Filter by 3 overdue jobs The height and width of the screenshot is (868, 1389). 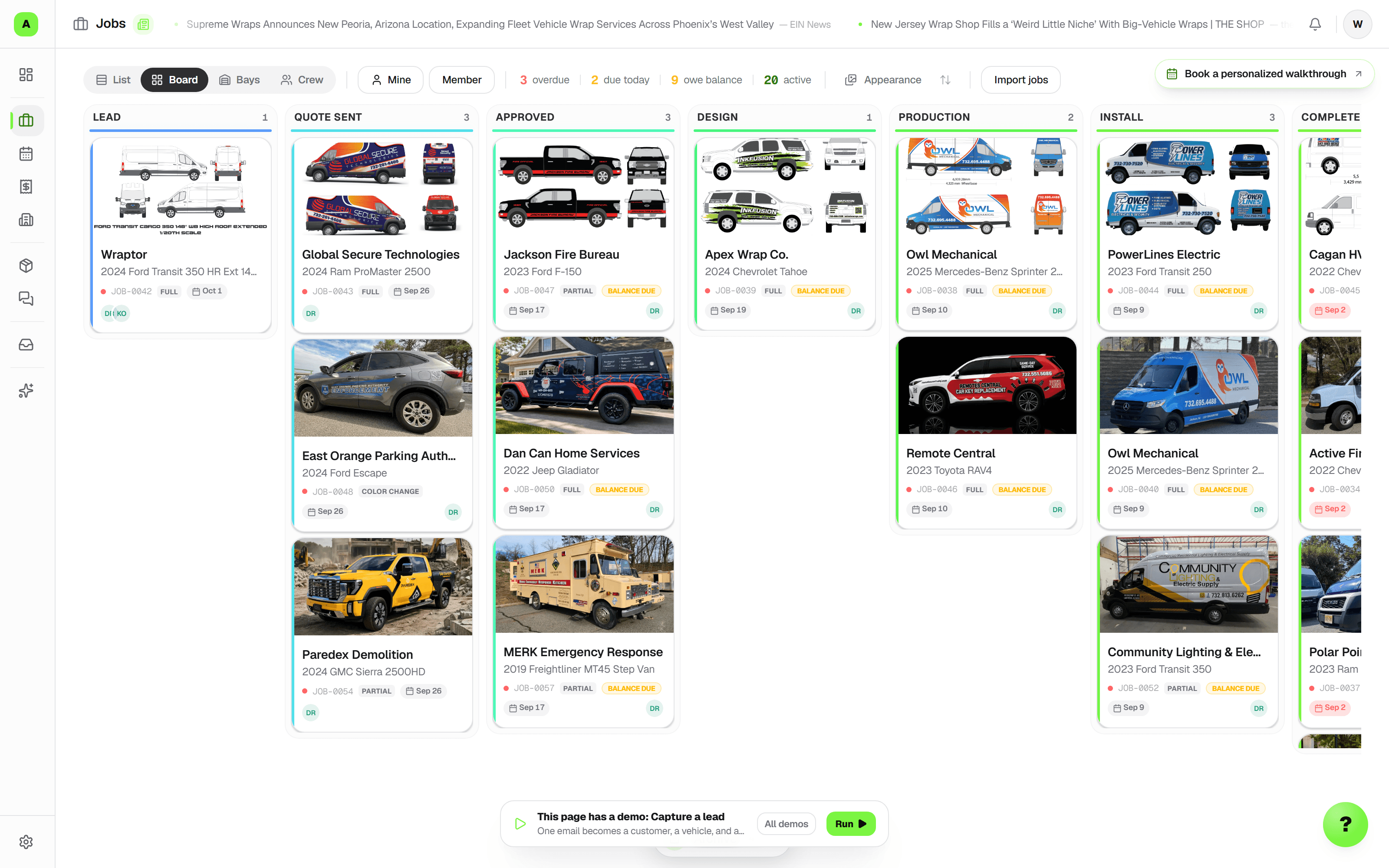coord(544,80)
